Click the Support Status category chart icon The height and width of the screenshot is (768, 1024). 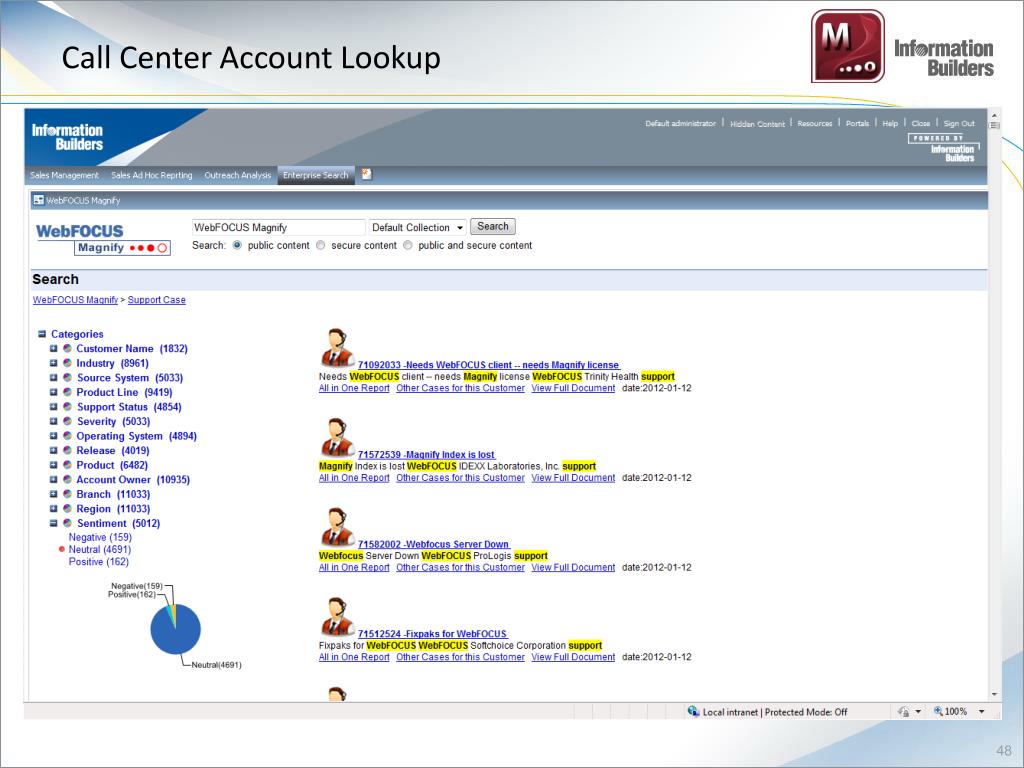(x=67, y=406)
